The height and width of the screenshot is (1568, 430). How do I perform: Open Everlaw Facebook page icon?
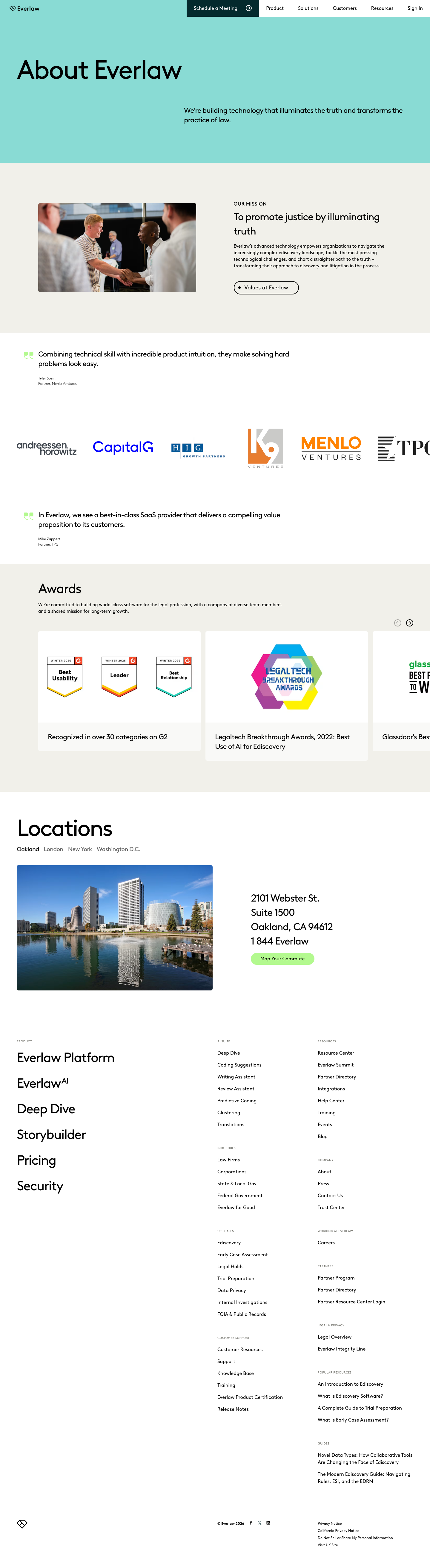(251, 1523)
